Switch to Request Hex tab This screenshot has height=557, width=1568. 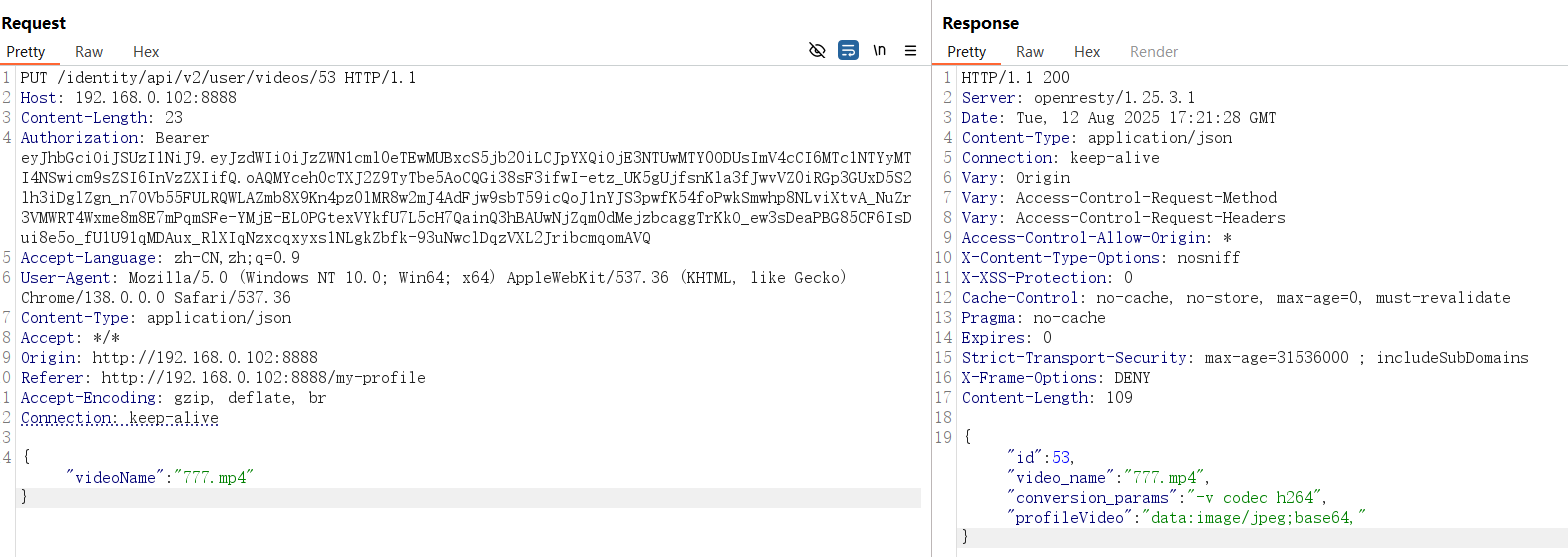tap(146, 52)
